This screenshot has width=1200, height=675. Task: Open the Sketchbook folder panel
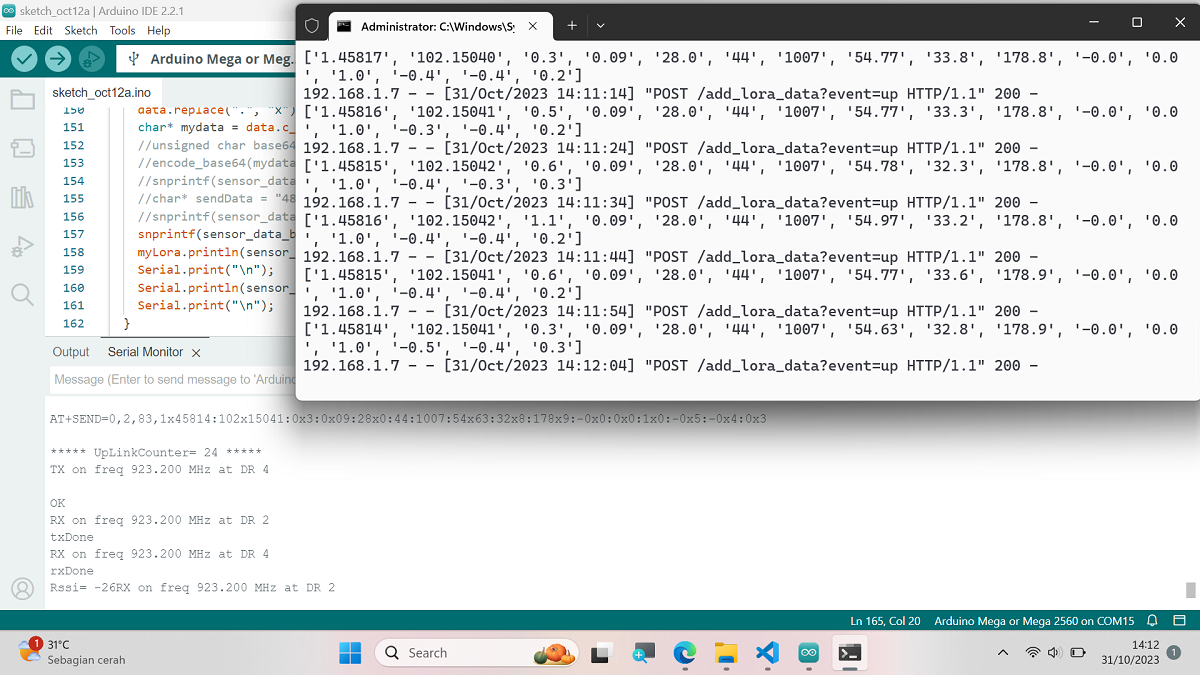point(22,99)
